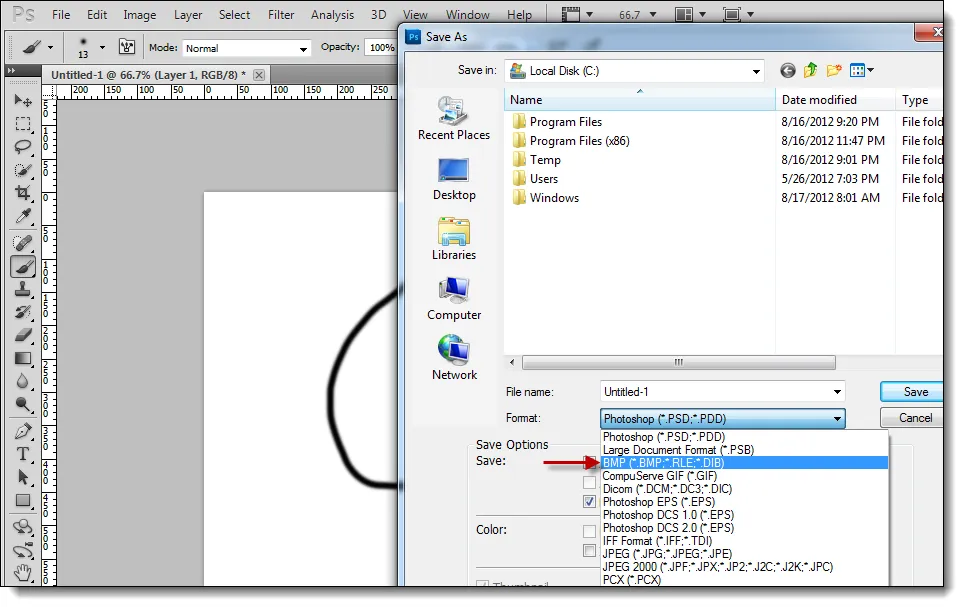Open Computer location in Save As sidebar
The width and height of the screenshot is (964, 607).
454,299
